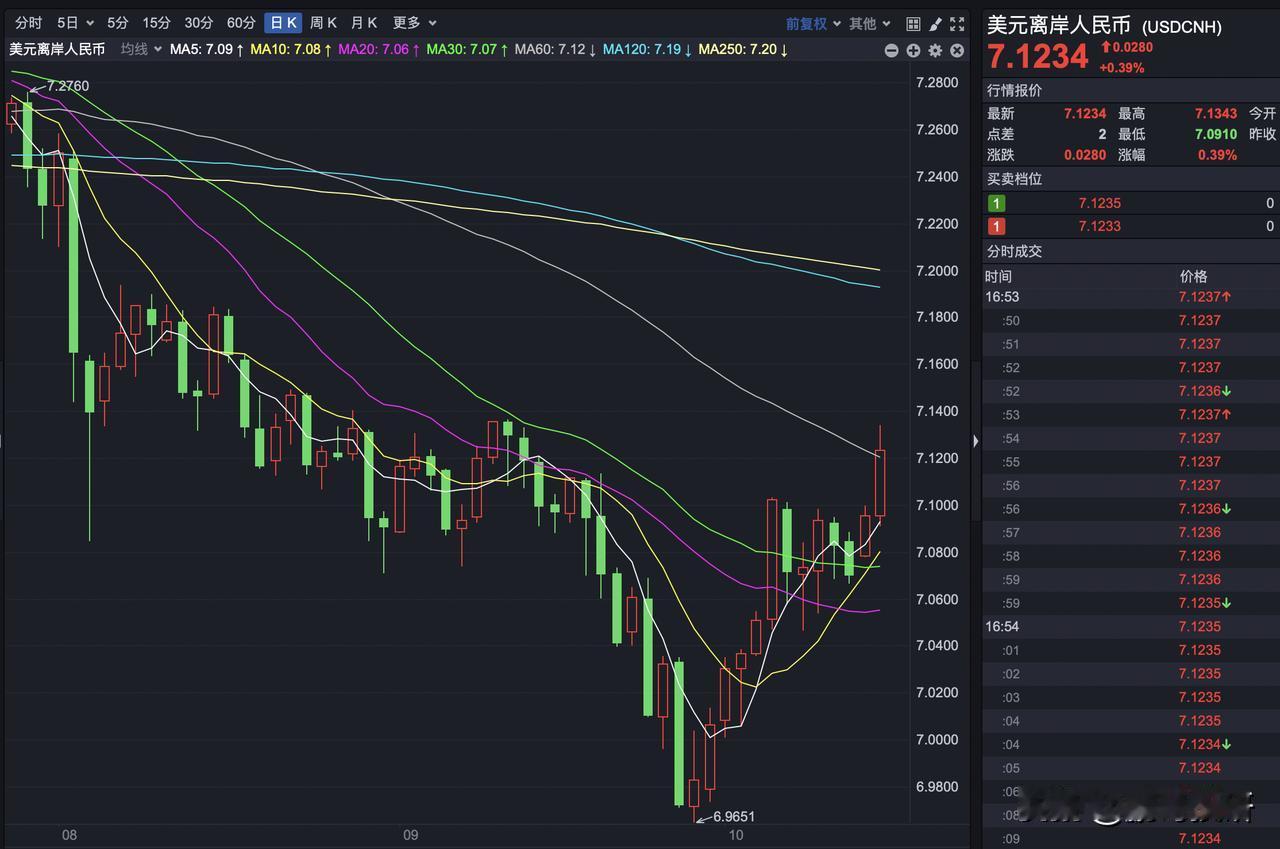Click bid price 7.1235 in order book
1280x849 pixels.
click(1099, 203)
